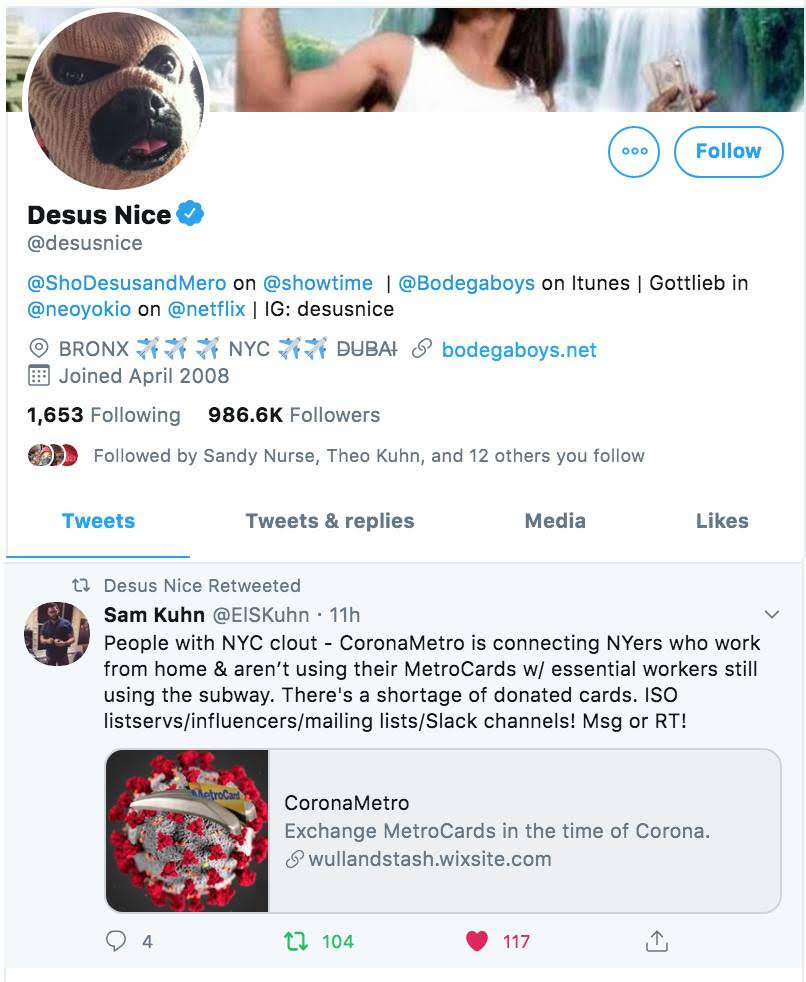Switch to the Tweets & replies tab

pyautogui.click(x=329, y=521)
